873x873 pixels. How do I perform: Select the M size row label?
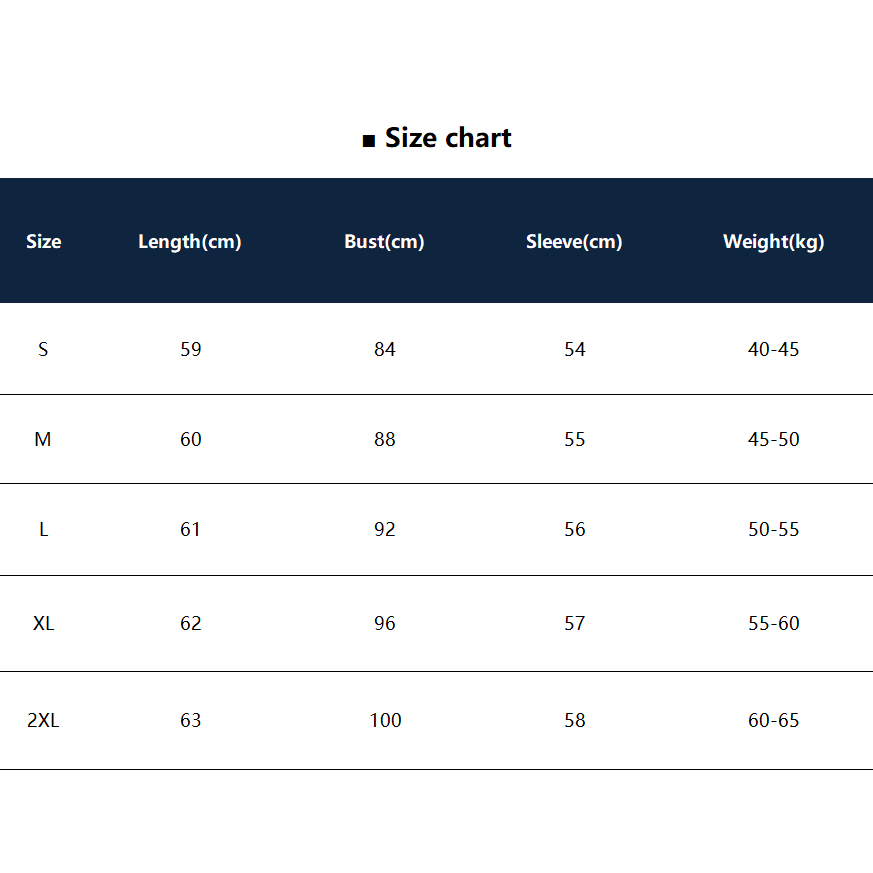tap(43, 439)
